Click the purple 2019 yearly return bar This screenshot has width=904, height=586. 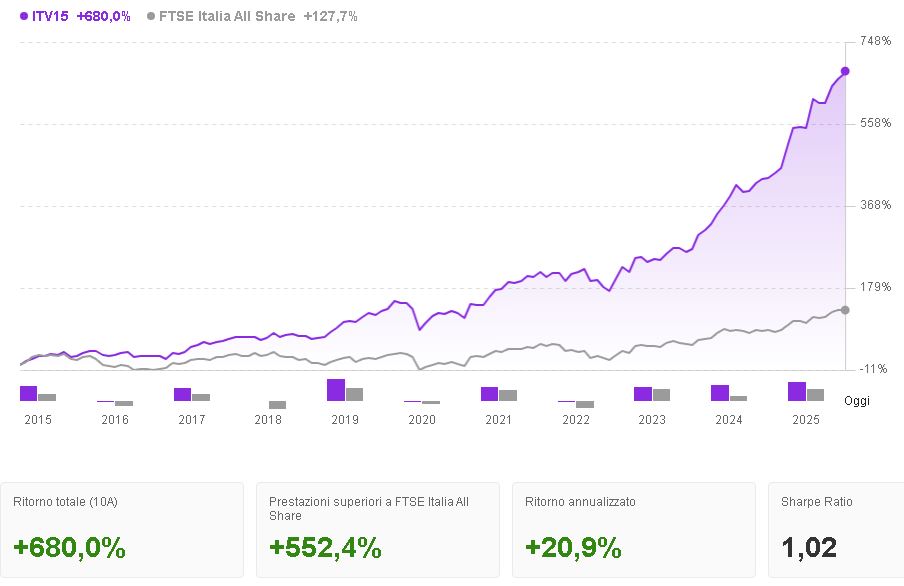pos(336,390)
